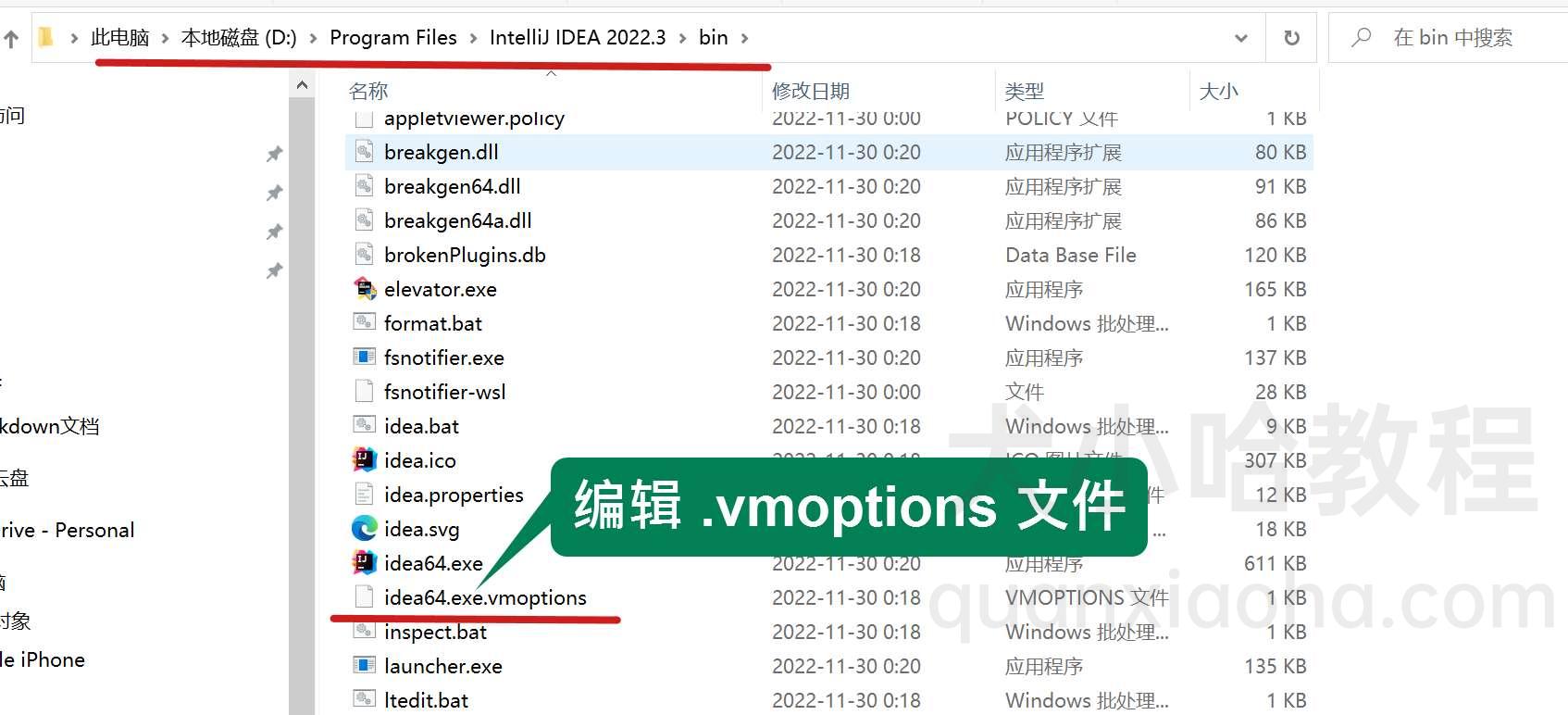The width and height of the screenshot is (1568, 715).
Task: Click the breakgen64.dll file icon
Action: (365, 186)
